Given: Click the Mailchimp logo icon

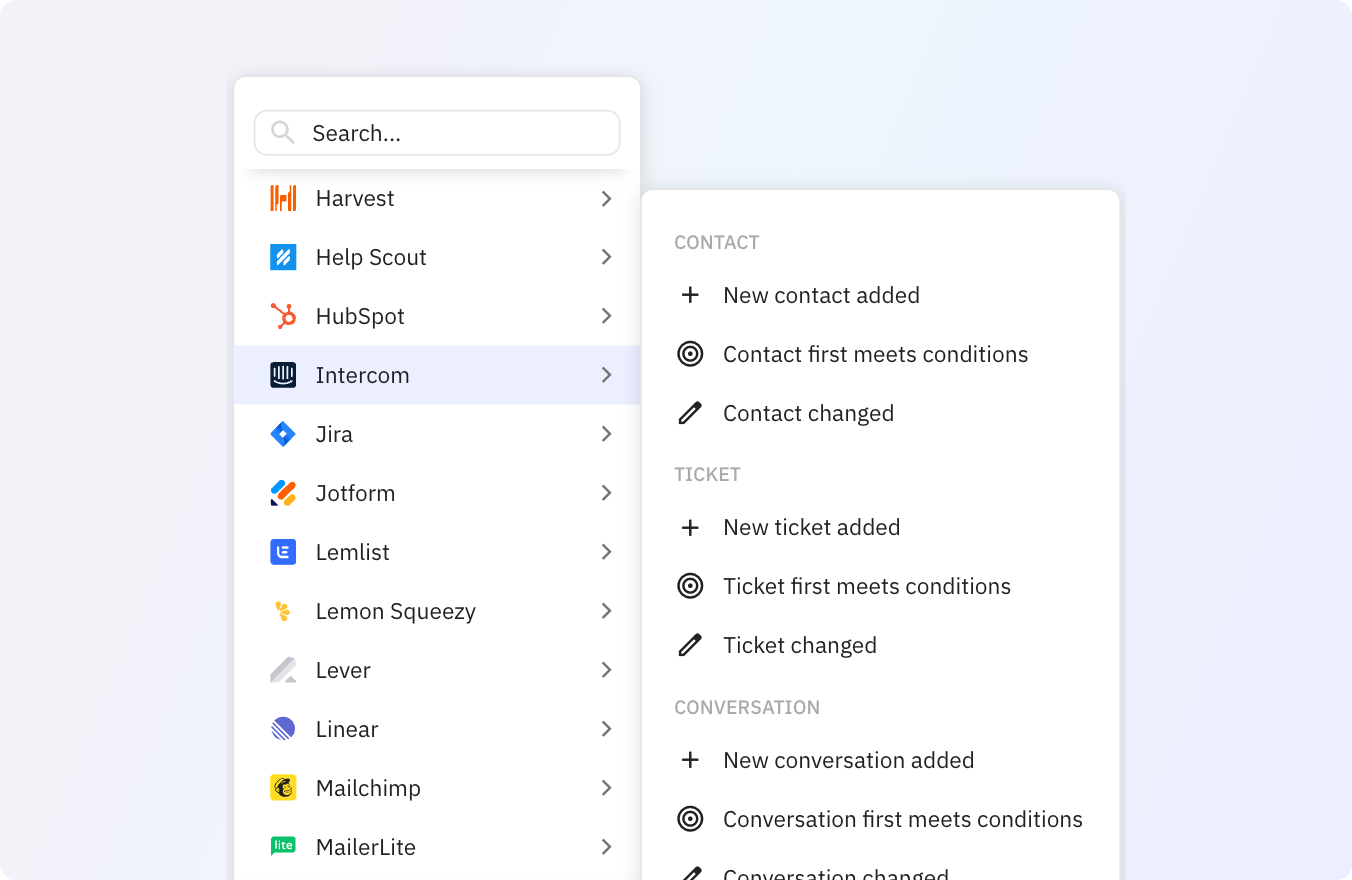Looking at the screenshot, I should [x=283, y=788].
